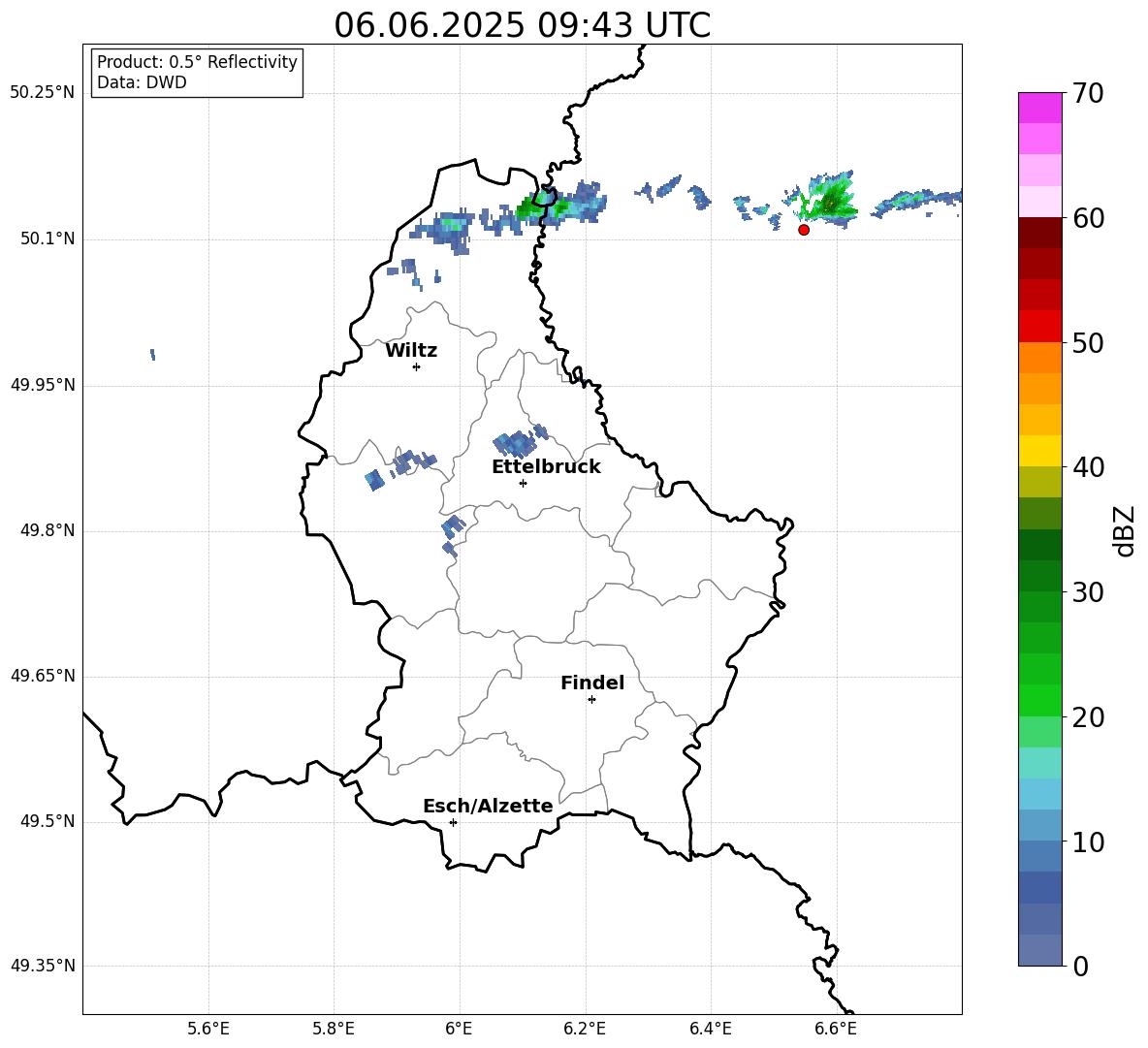1148x1048 pixels.
Task: Click the 6°E longitude label
Action: click(x=459, y=1030)
